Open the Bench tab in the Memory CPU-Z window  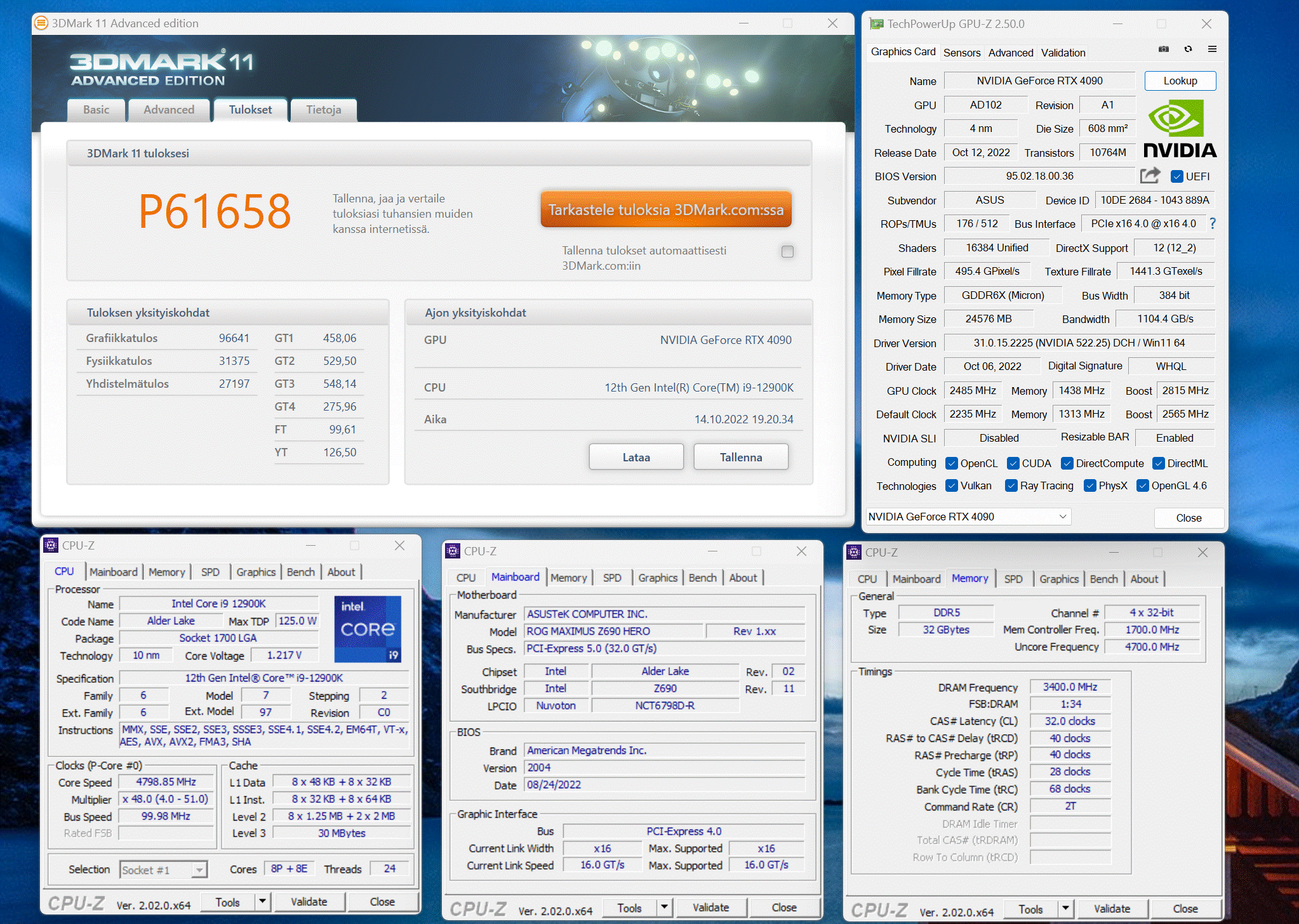click(x=1104, y=579)
